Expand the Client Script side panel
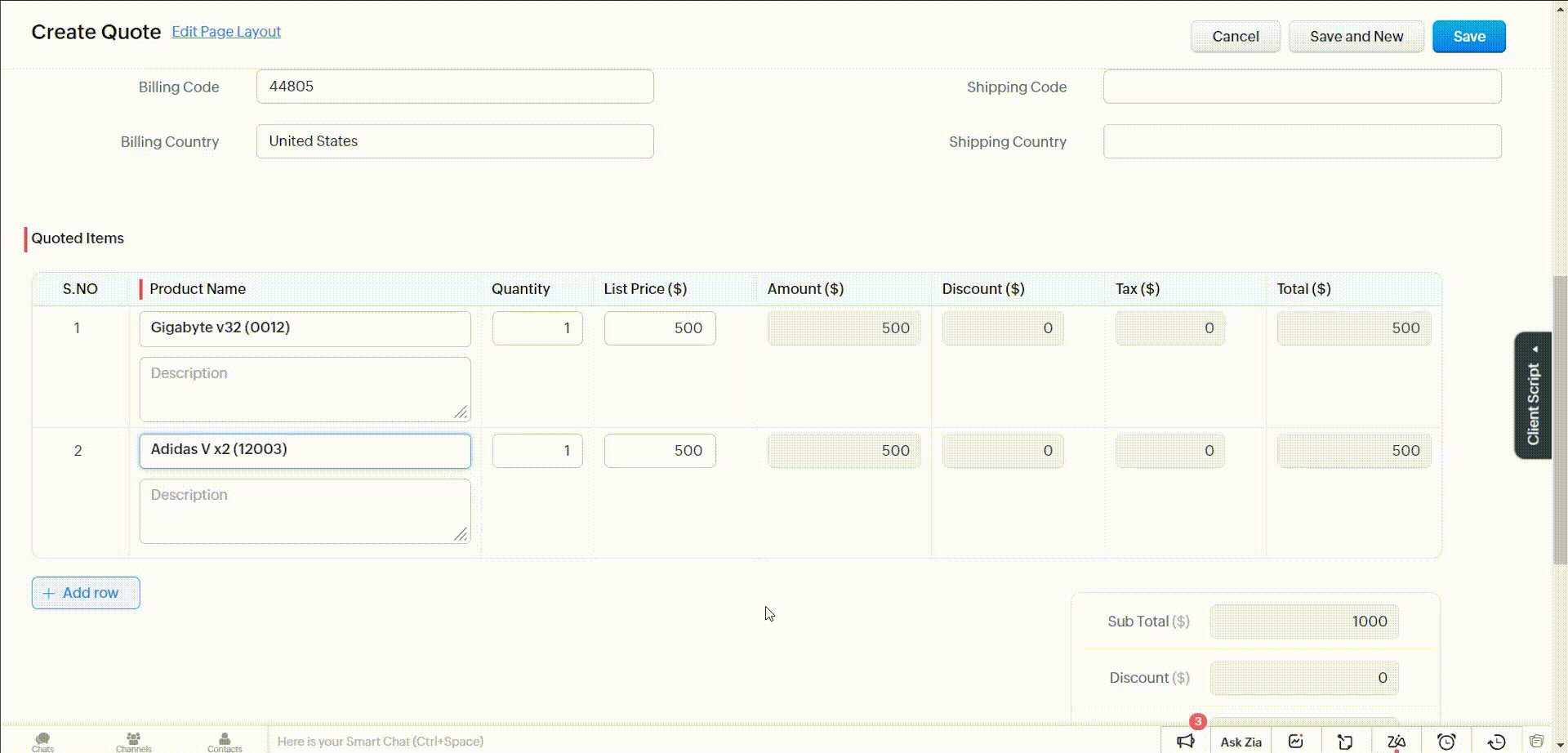Viewport: 1568px width, 753px height. [x=1533, y=396]
